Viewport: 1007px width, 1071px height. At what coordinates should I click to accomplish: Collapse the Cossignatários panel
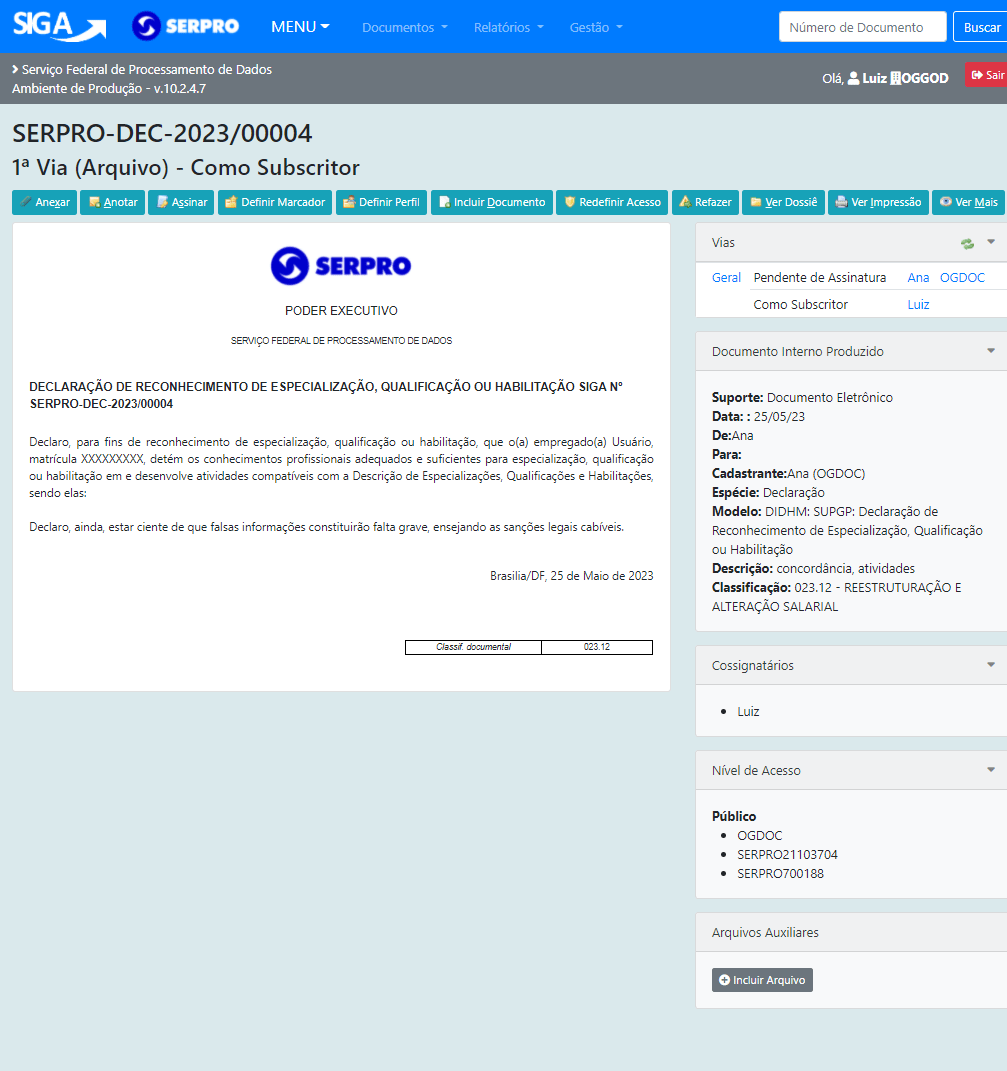click(x=991, y=665)
